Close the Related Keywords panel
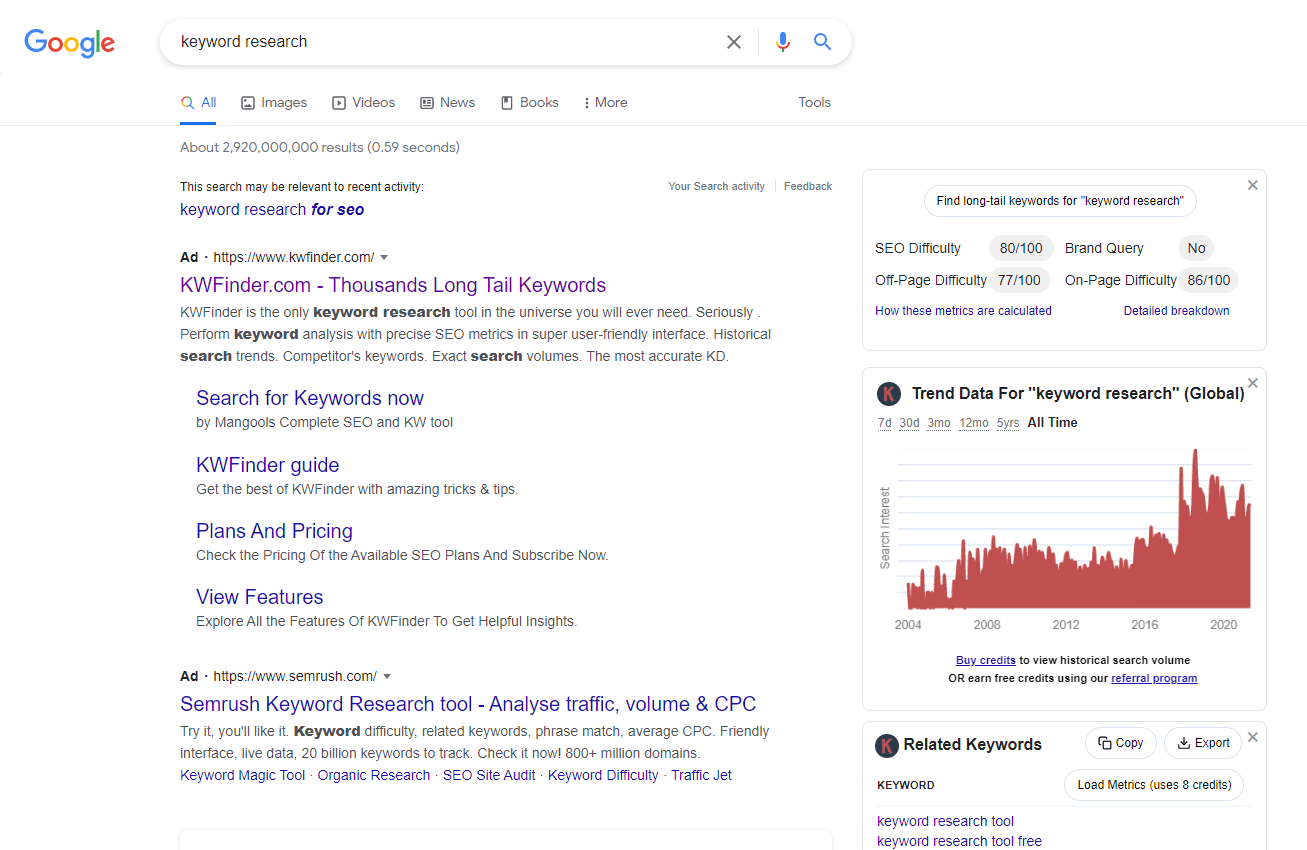 coord(1253,736)
